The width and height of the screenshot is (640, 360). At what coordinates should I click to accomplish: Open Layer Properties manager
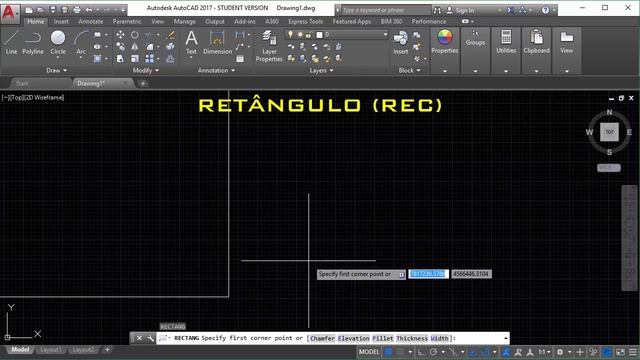[x=269, y=46]
